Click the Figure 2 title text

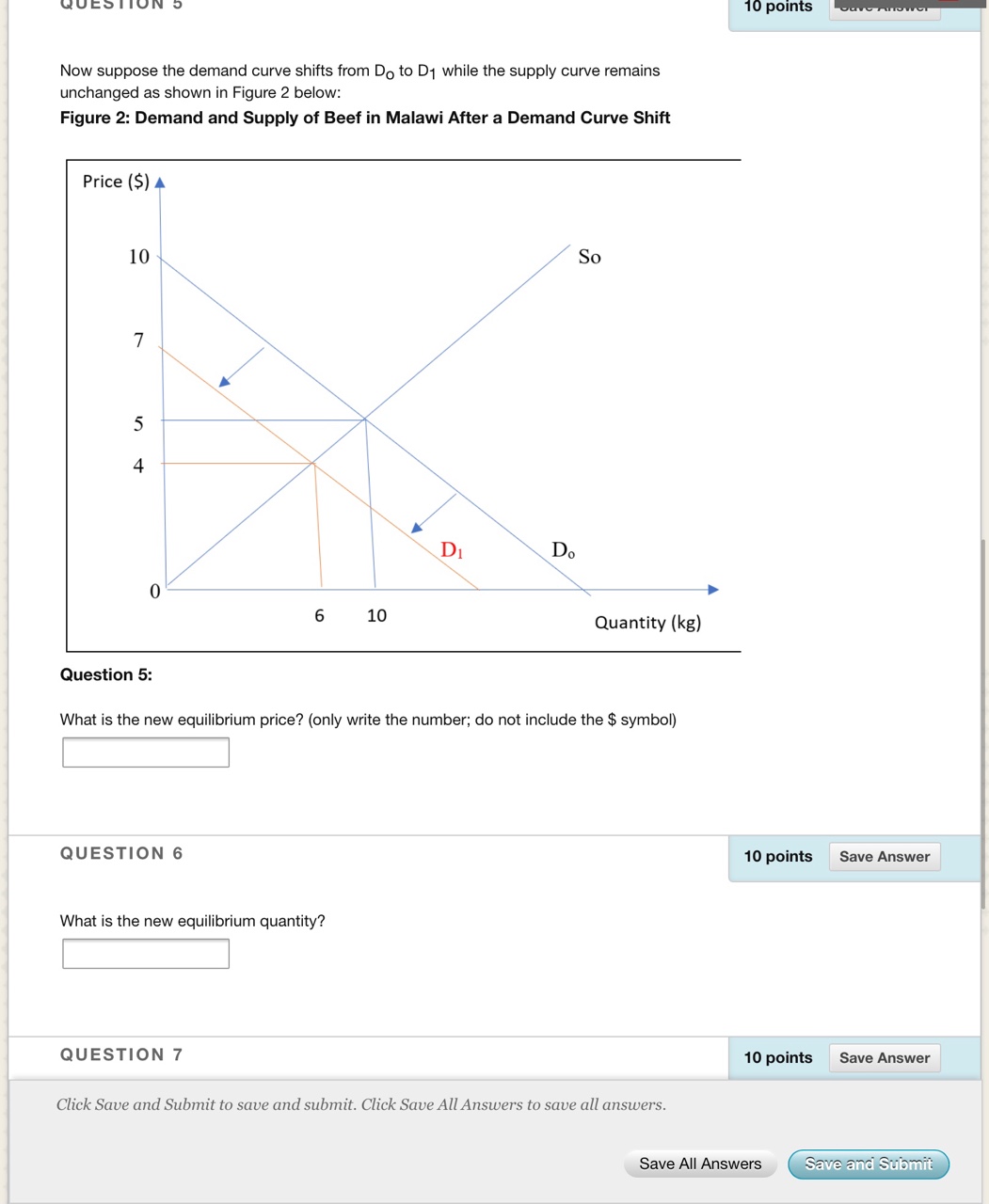365,118
